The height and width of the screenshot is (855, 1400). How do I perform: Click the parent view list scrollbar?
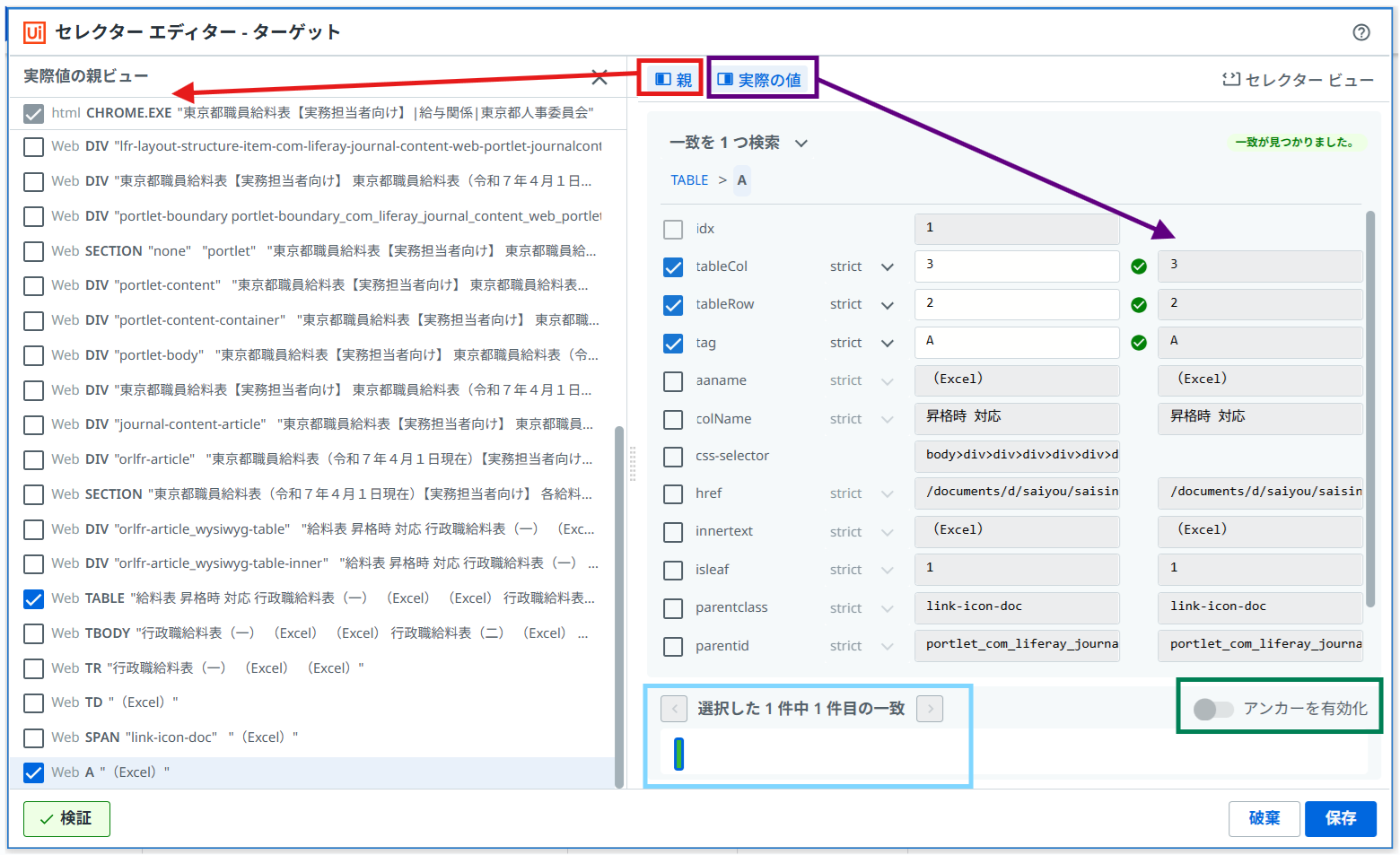pos(619,606)
